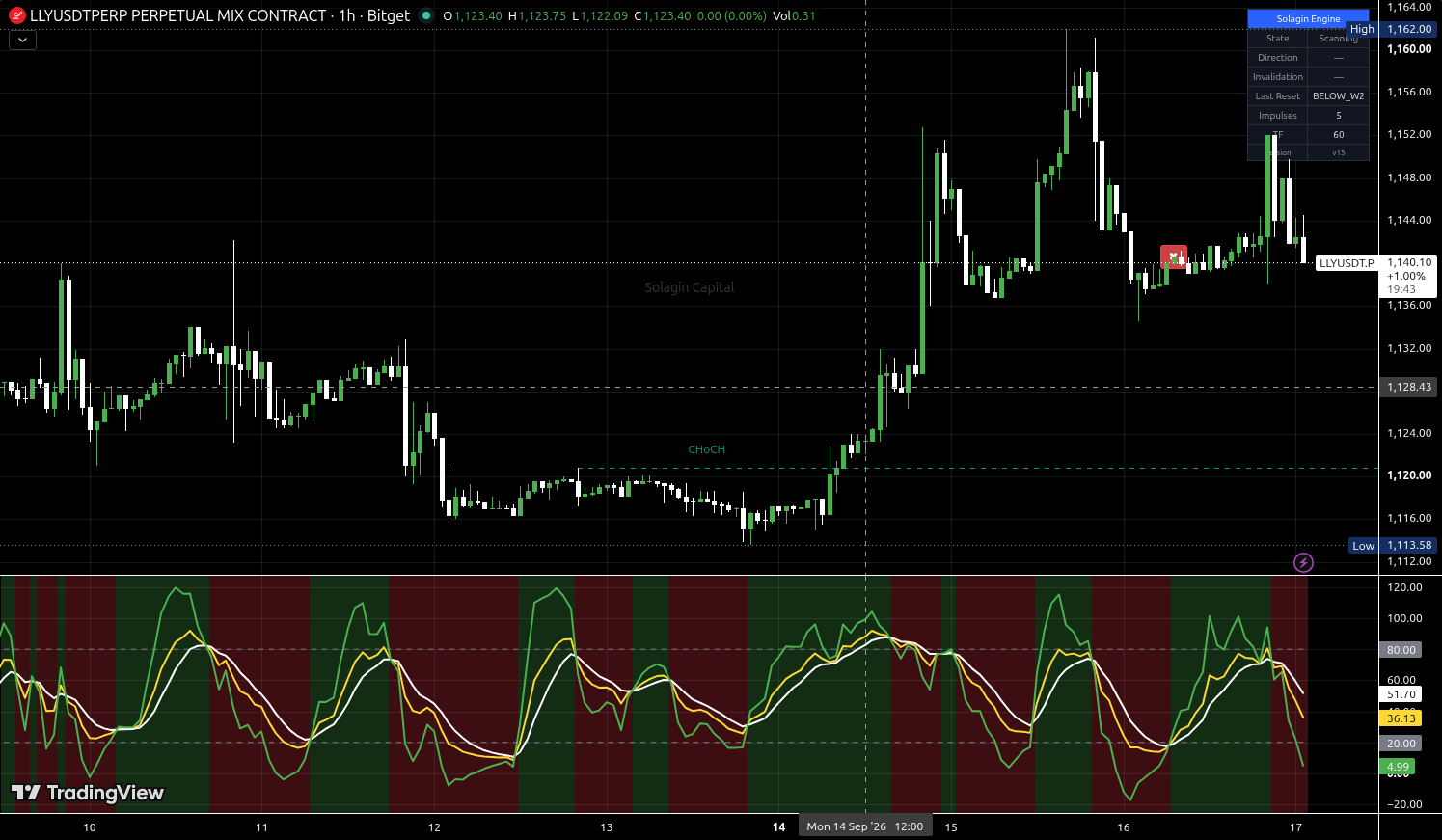This screenshot has height=840, width=1442.
Task: Click the LLYUSDT.P symbol price label
Action: click(x=1347, y=263)
